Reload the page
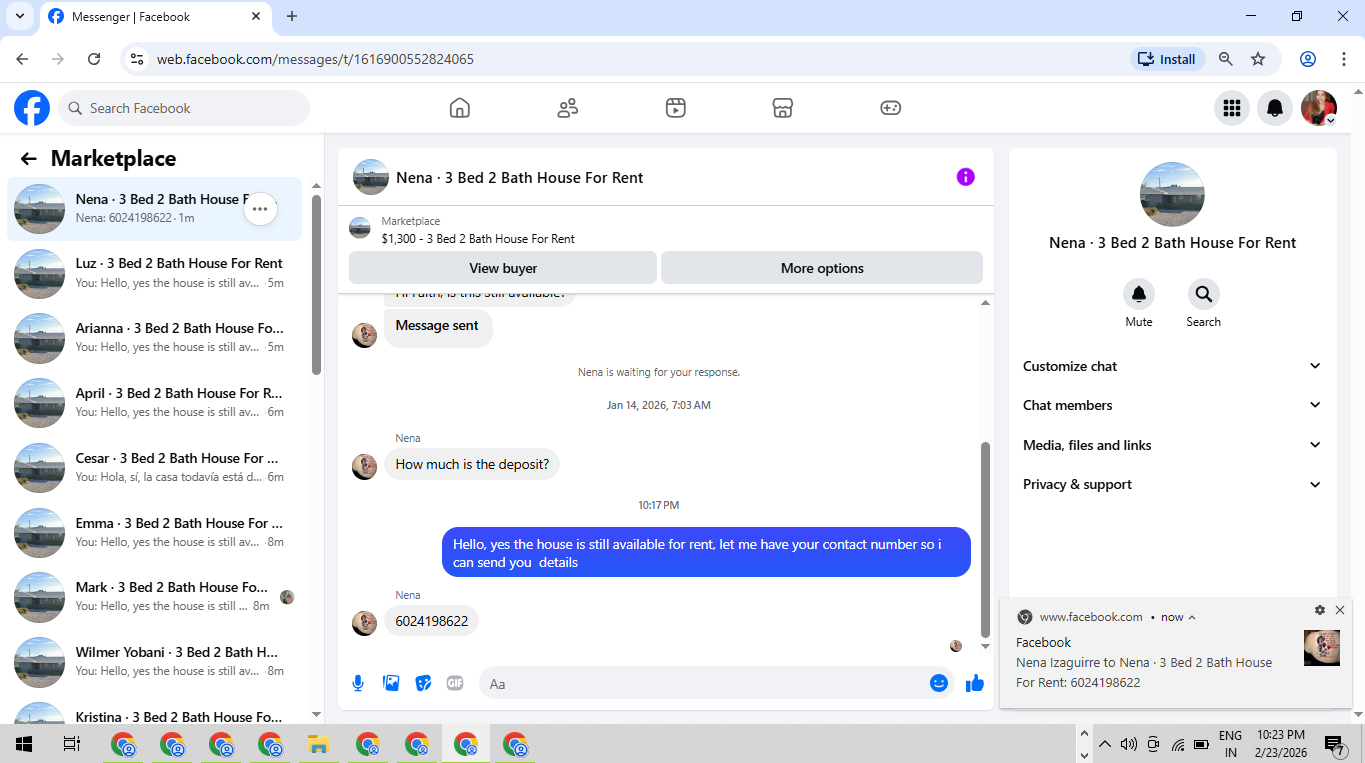The height and width of the screenshot is (763, 1365). [x=94, y=59]
